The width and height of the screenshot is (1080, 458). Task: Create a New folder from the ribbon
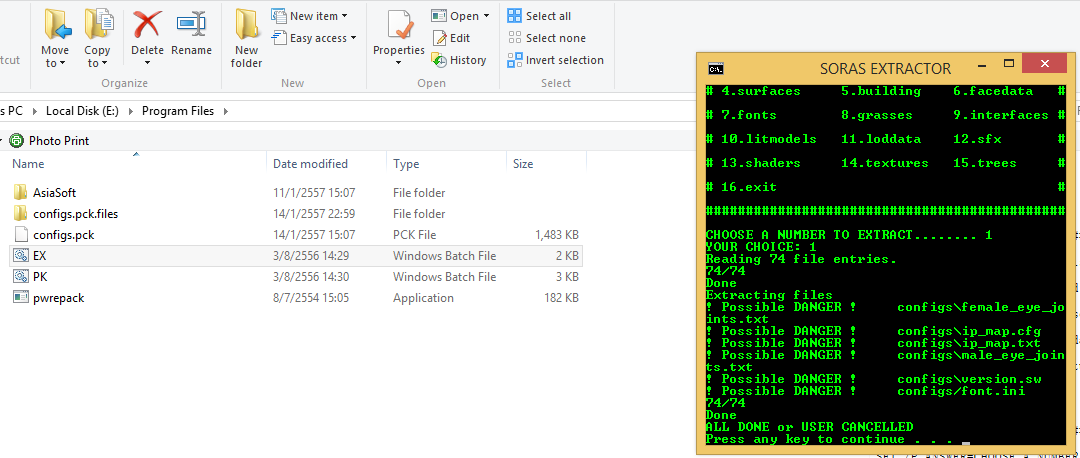click(x=246, y=39)
